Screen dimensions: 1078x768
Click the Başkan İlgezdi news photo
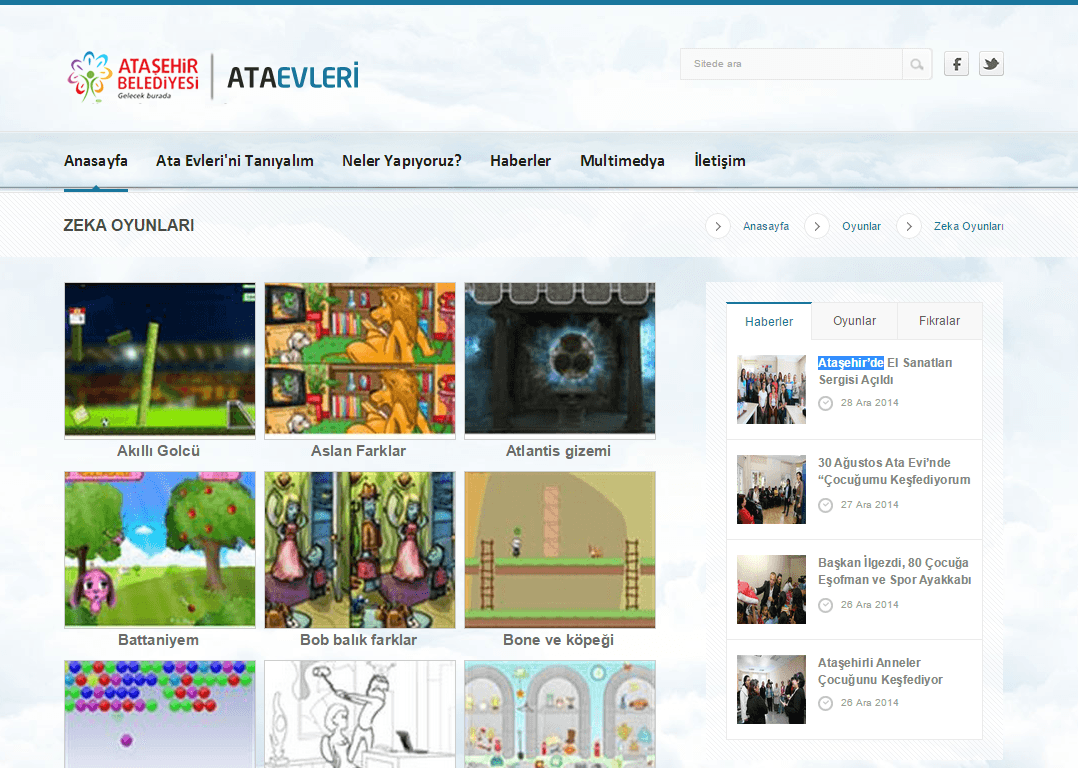771,589
